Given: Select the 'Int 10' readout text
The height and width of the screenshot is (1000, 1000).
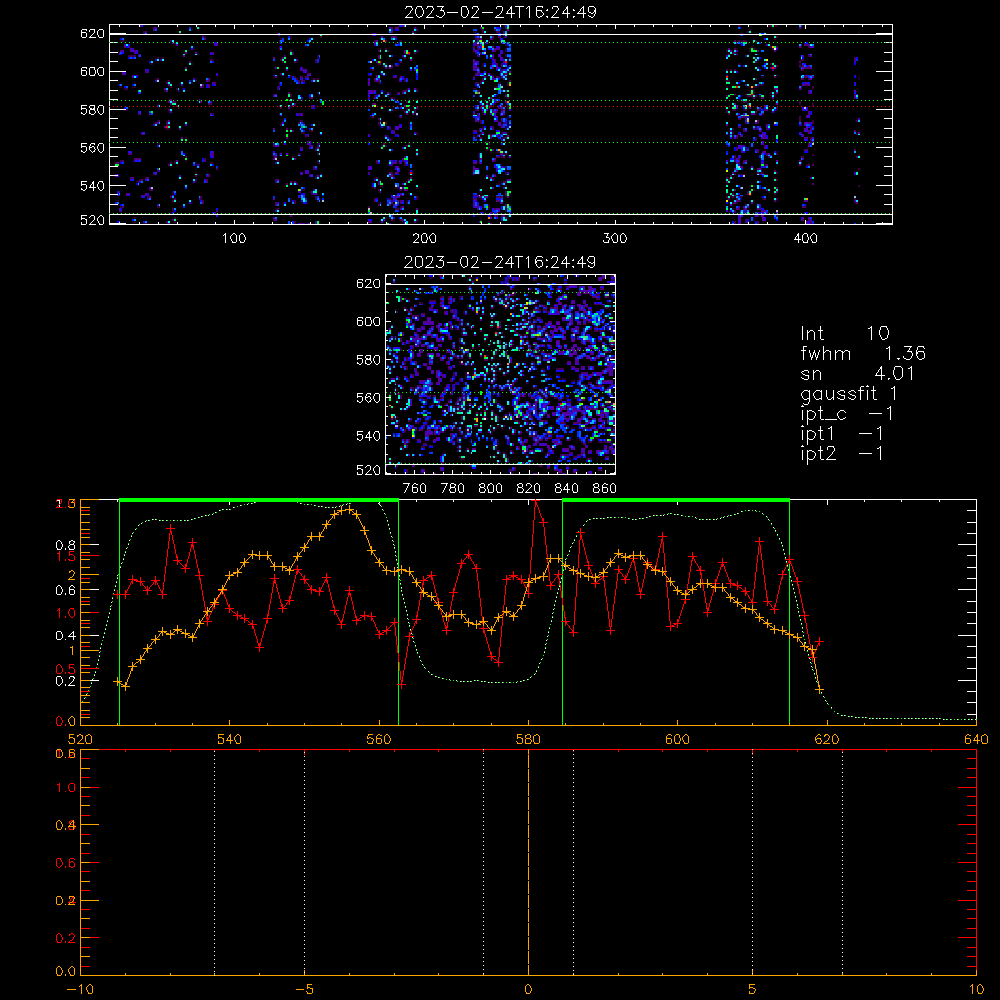Looking at the screenshot, I should point(844,333).
